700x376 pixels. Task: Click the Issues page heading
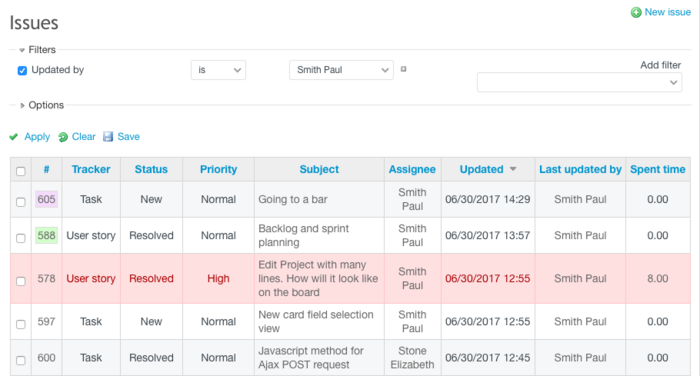click(34, 22)
